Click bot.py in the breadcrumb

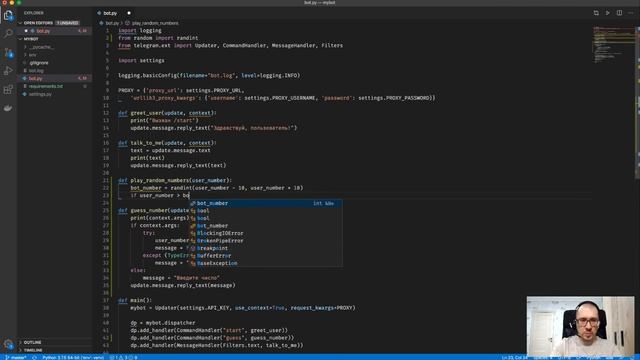pyautogui.click(x=112, y=23)
